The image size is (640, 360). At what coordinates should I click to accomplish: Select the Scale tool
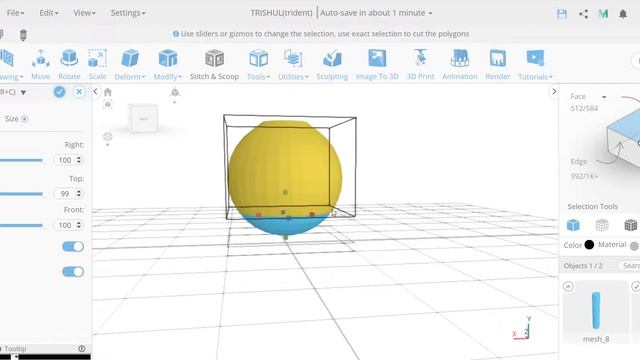click(x=97, y=64)
